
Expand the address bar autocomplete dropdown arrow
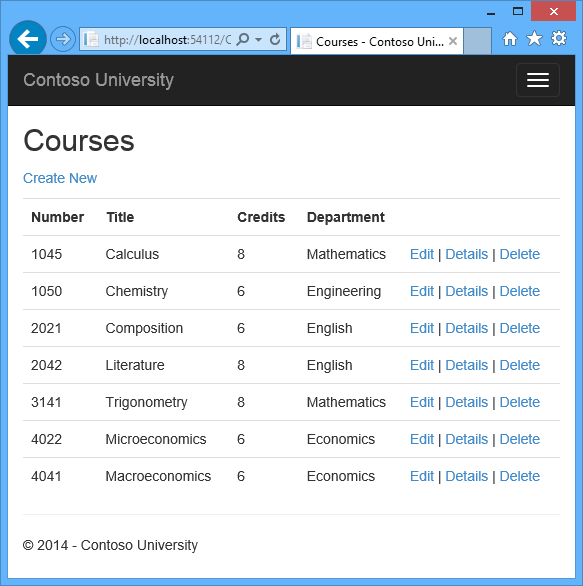[259, 39]
